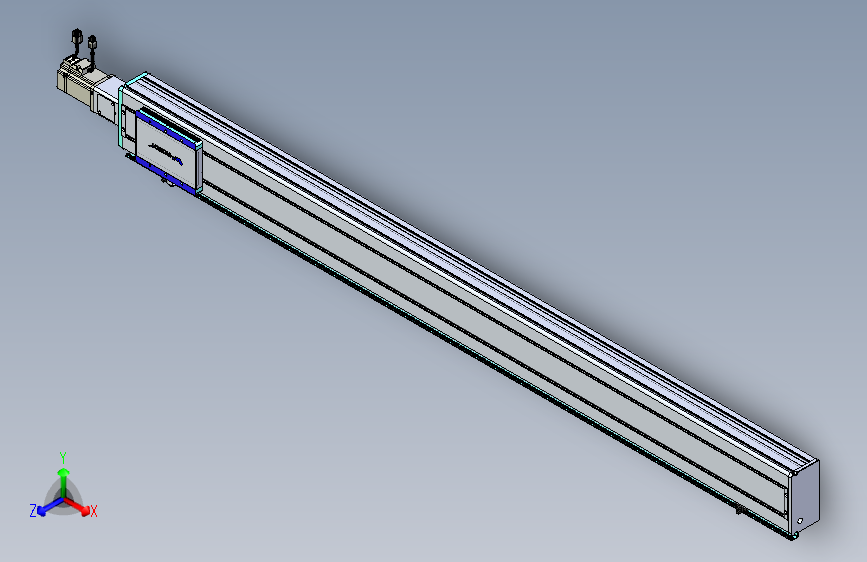Click the green Y axis of the triad
867x562 pixels.
tap(64, 482)
